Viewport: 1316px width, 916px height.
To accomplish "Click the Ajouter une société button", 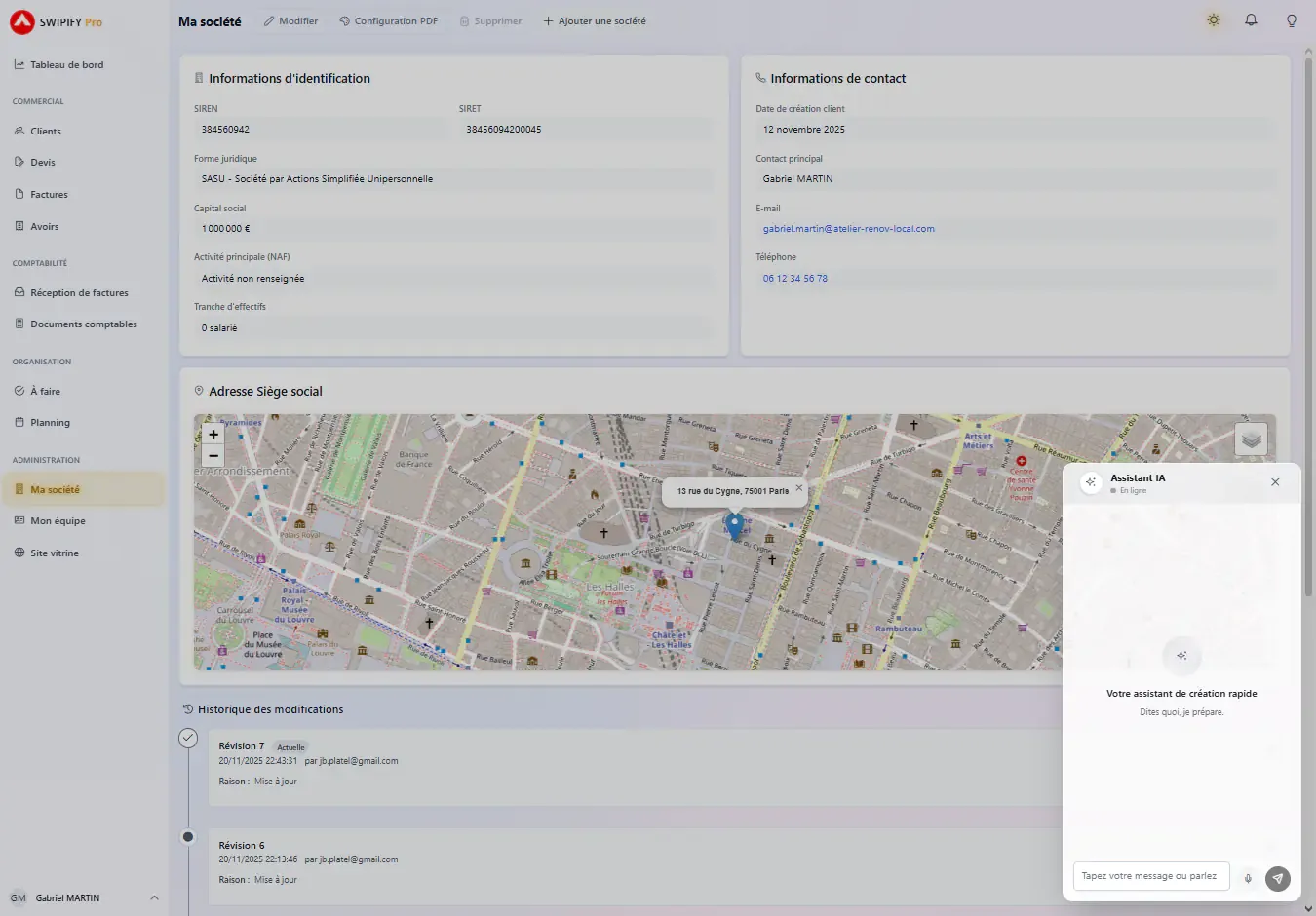I will coord(594,20).
